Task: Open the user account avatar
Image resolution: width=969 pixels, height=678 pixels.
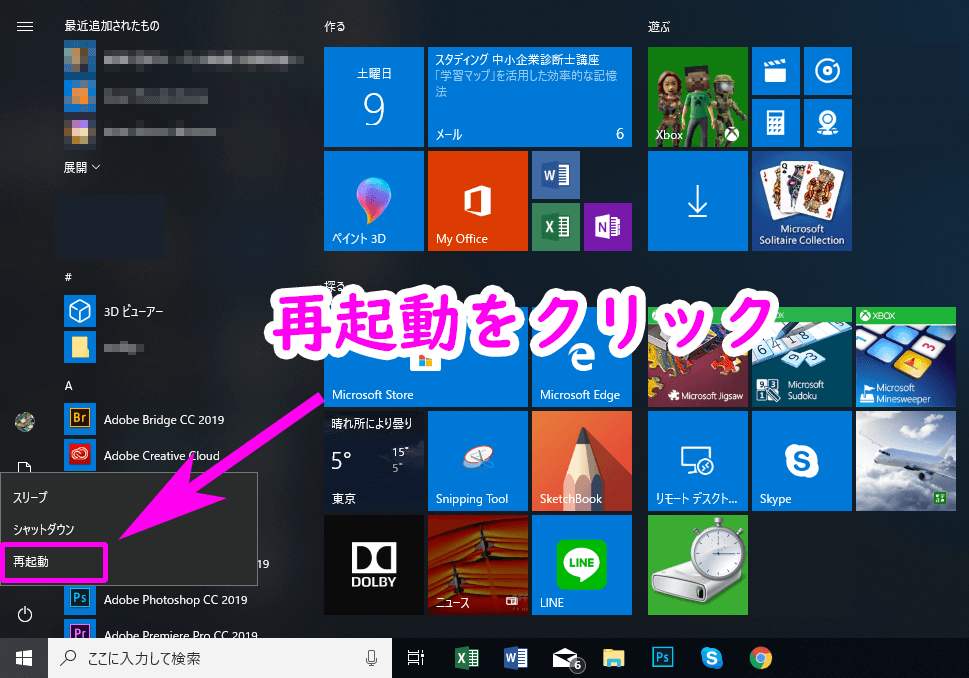Action: 25,422
